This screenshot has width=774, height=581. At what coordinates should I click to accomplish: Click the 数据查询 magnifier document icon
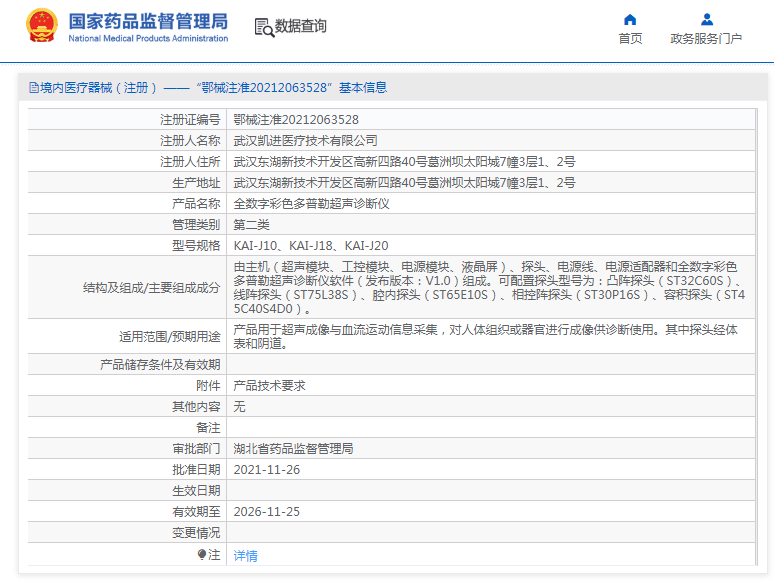click(x=264, y=27)
